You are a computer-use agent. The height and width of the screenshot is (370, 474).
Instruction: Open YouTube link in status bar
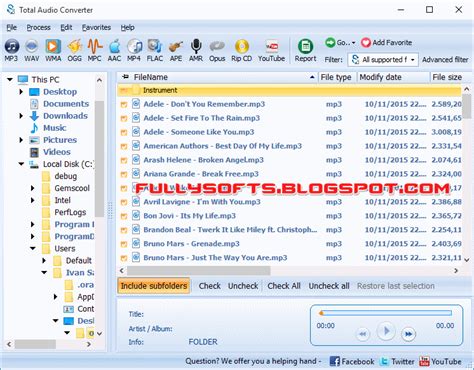440,361
